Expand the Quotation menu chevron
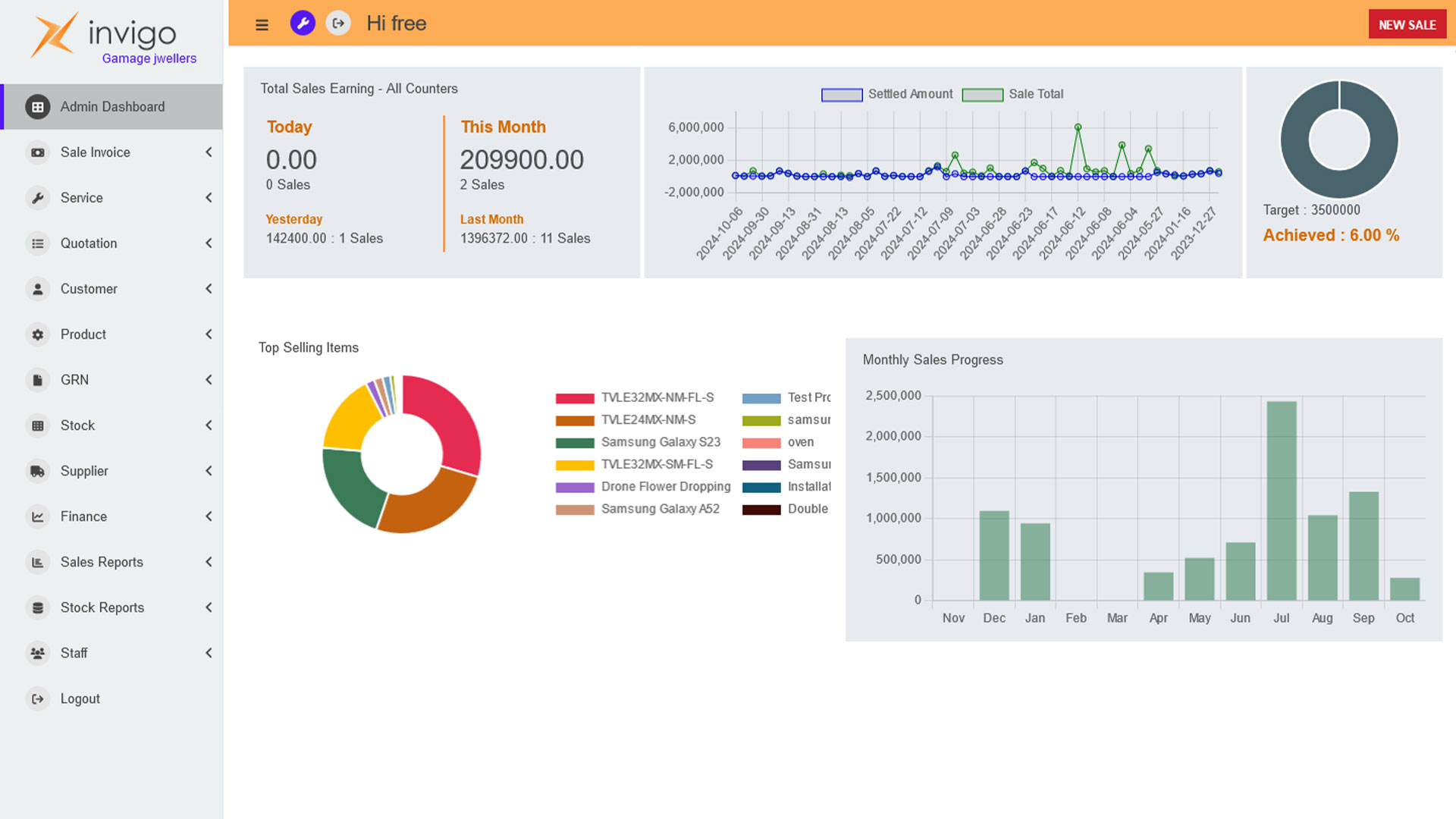Image resolution: width=1456 pixels, height=819 pixels. 209,243
